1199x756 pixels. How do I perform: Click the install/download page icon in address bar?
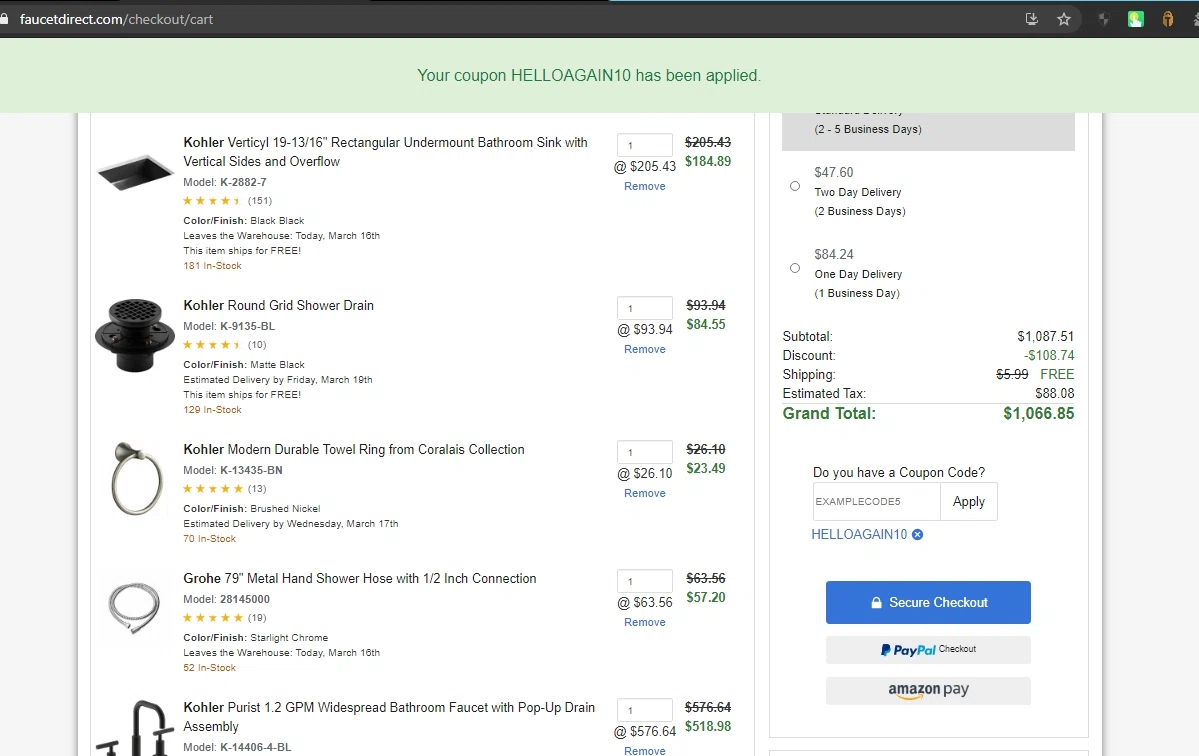coord(1032,19)
